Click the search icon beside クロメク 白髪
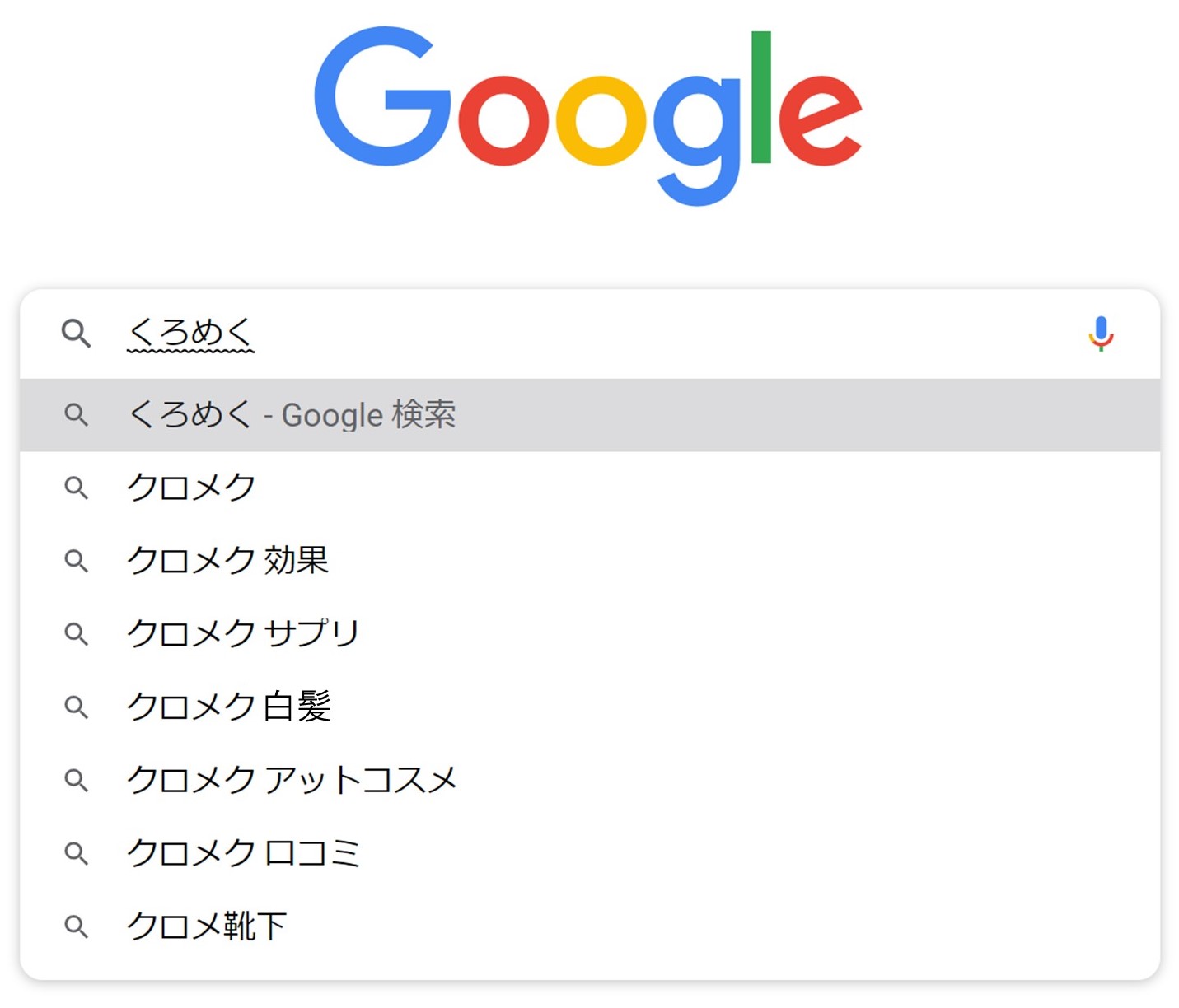Image resolution: width=1179 pixels, height=1008 pixels. [x=76, y=707]
